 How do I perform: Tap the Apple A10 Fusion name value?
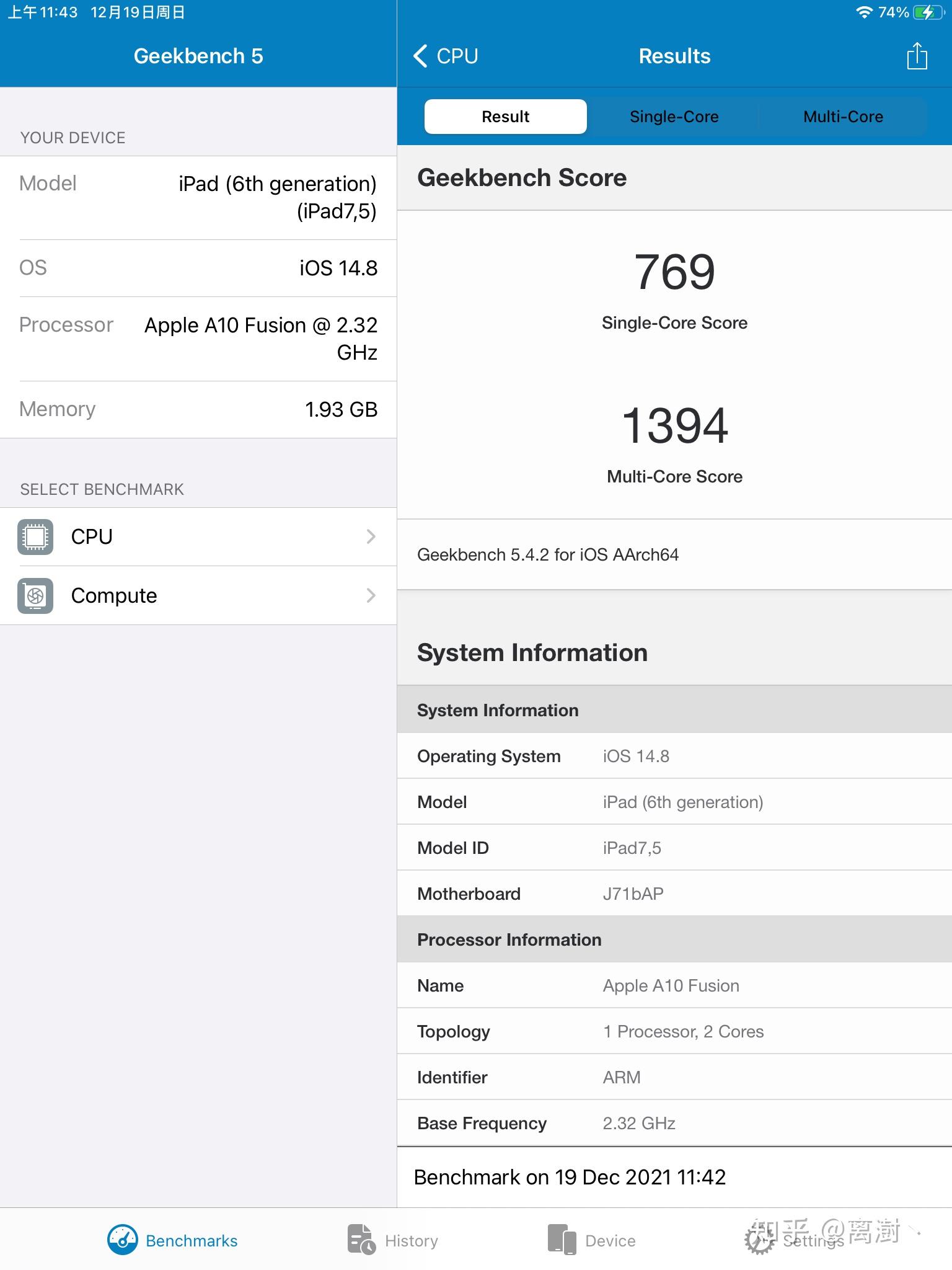pyautogui.click(x=671, y=985)
